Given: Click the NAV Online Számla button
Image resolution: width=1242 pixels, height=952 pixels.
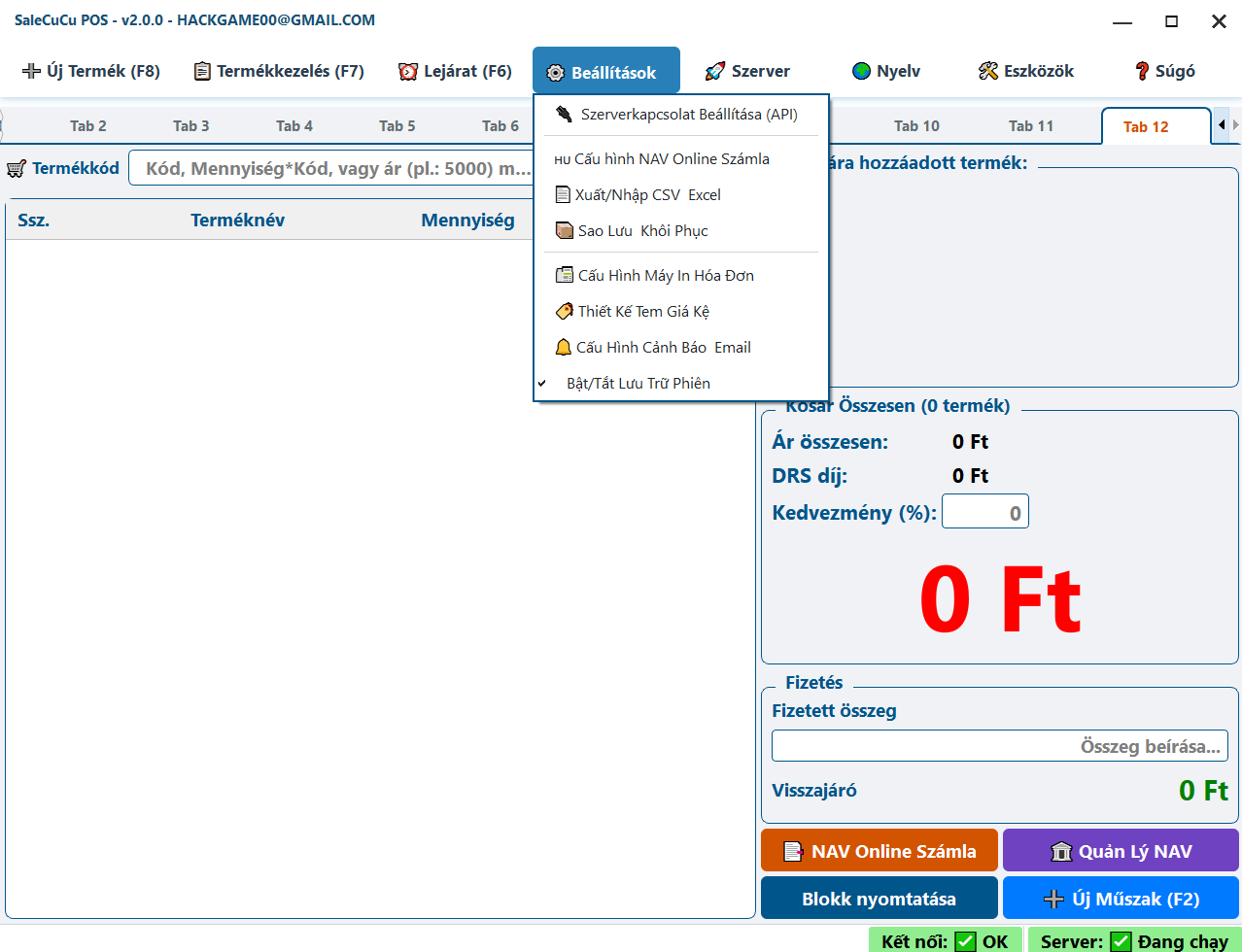Looking at the screenshot, I should click(880, 851).
